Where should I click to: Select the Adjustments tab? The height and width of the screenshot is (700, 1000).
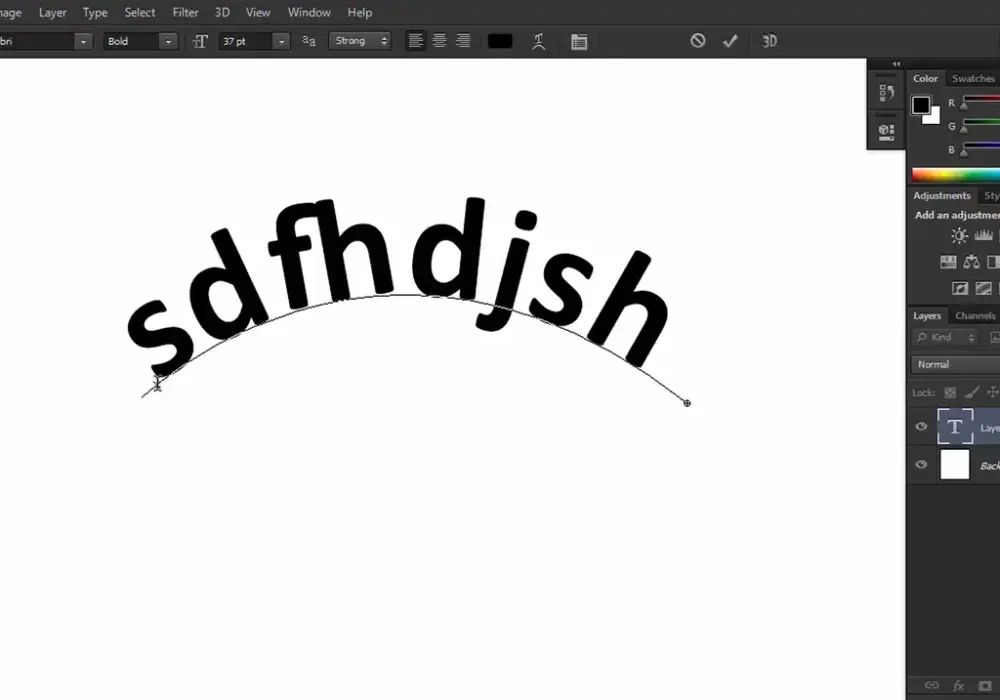(941, 196)
